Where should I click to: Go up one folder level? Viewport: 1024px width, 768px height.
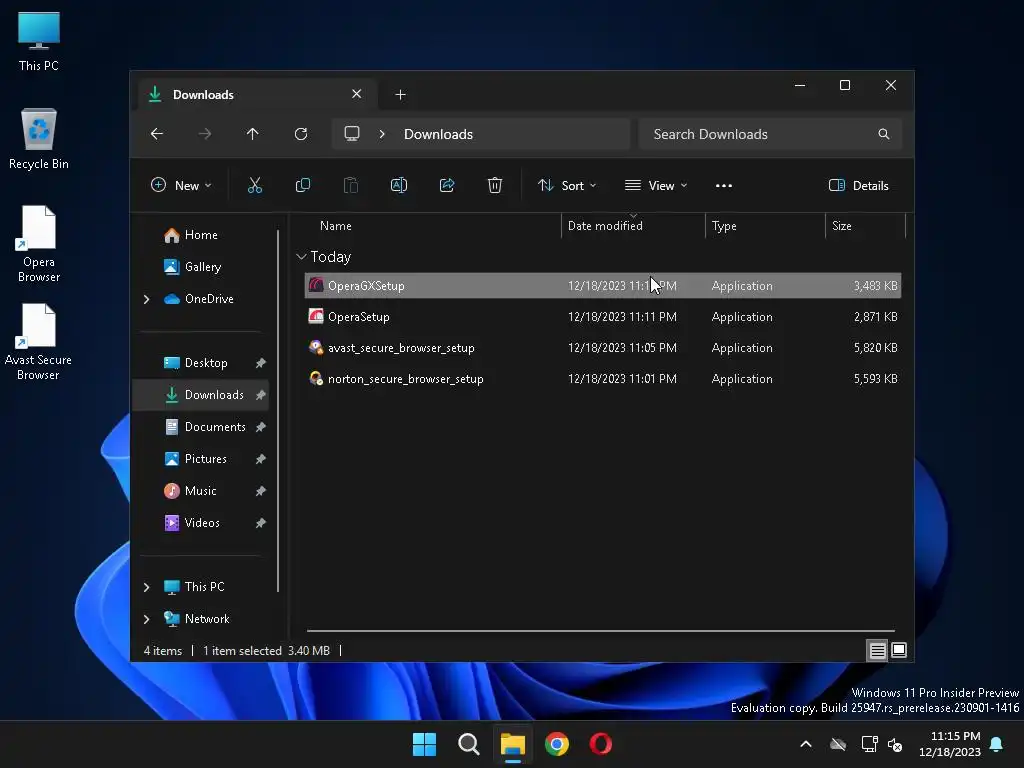point(253,134)
